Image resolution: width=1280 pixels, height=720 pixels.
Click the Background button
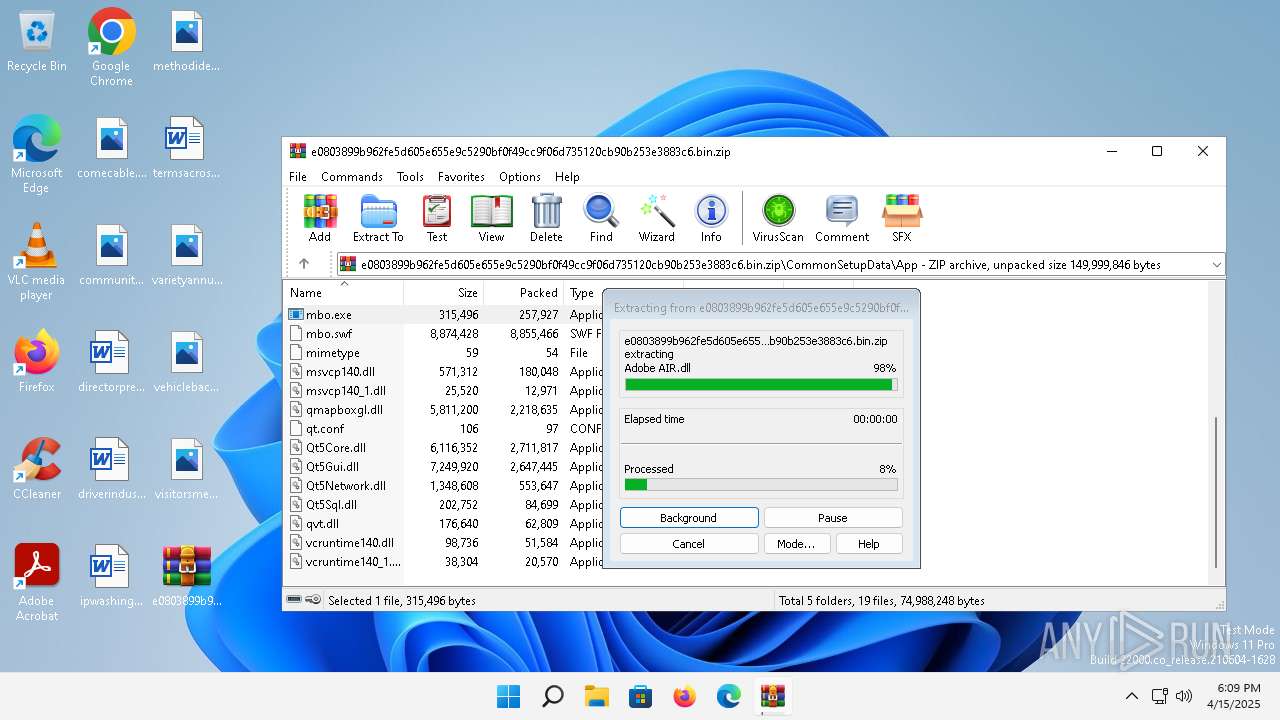point(689,518)
